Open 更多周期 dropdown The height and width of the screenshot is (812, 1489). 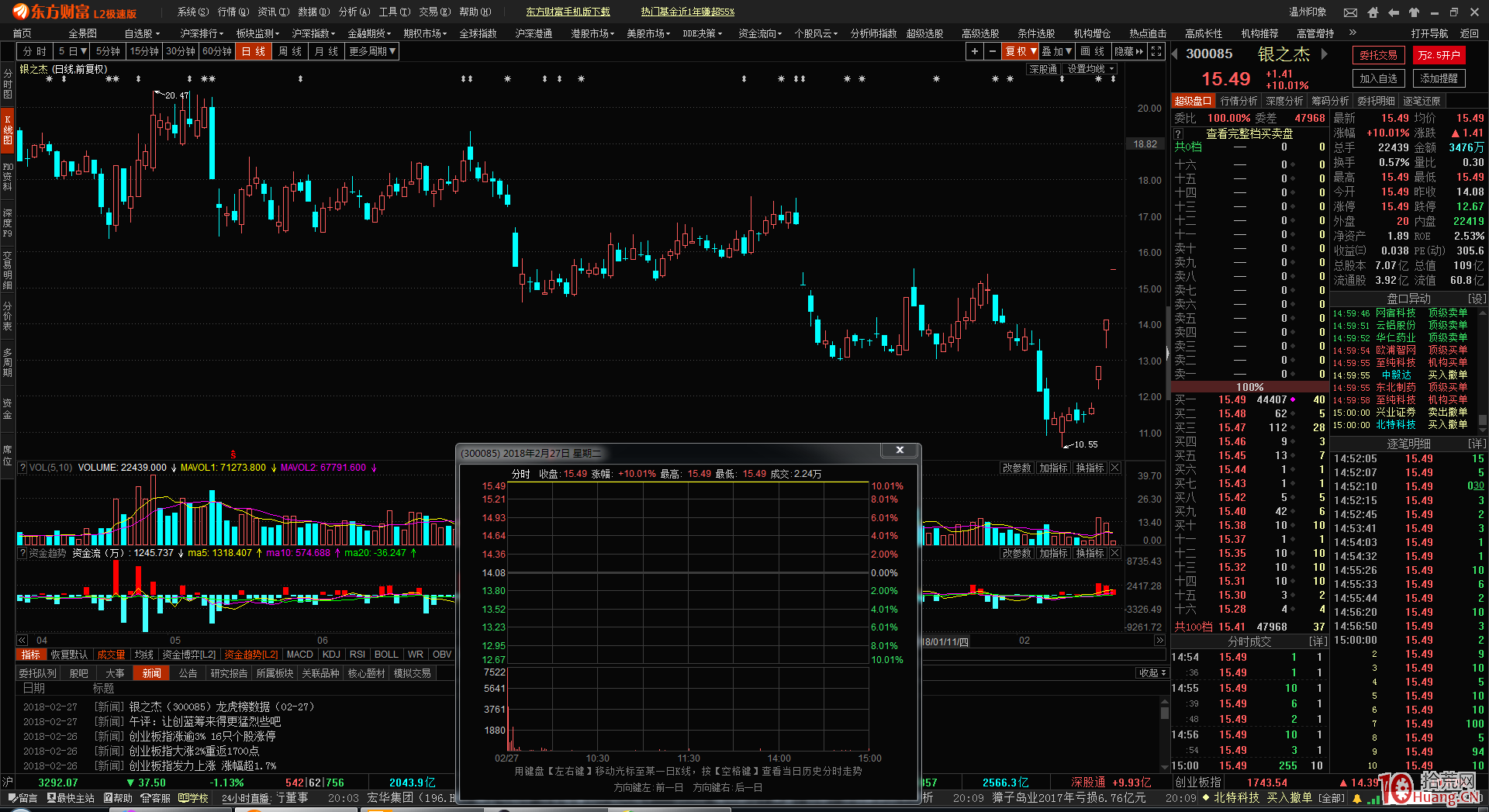pyautogui.click(x=372, y=51)
